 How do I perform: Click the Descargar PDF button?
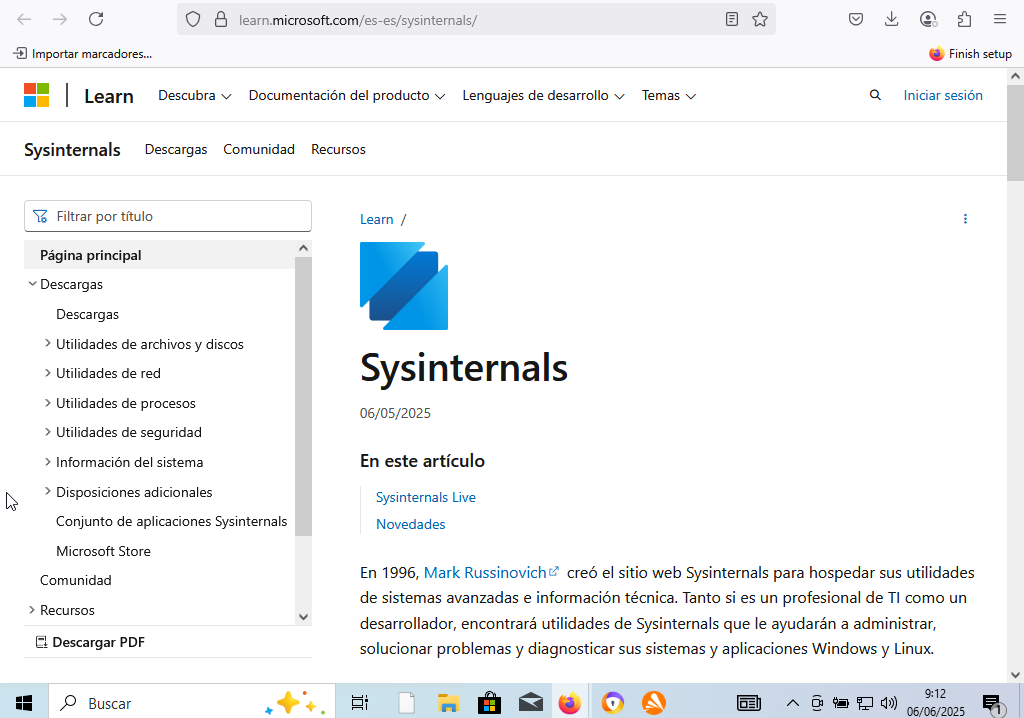click(x=90, y=642)
